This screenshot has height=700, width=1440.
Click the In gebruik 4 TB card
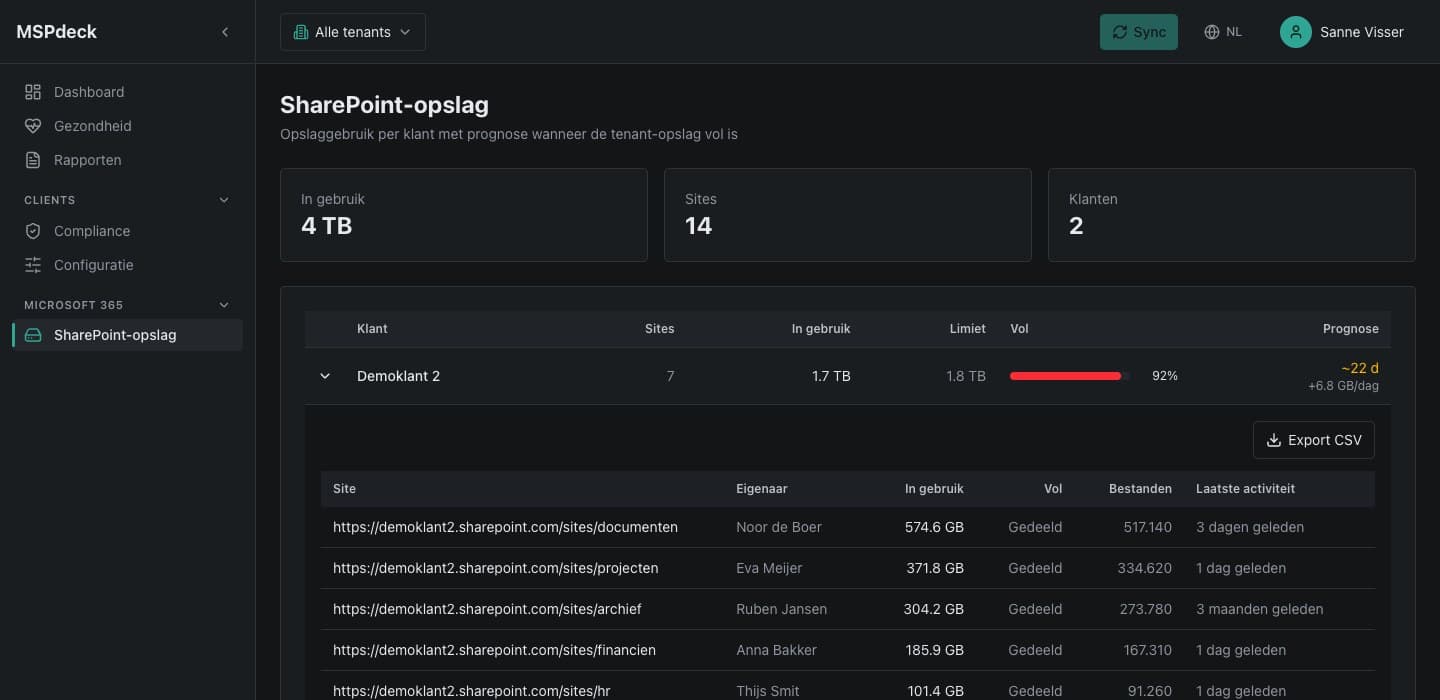click(464, 215)
